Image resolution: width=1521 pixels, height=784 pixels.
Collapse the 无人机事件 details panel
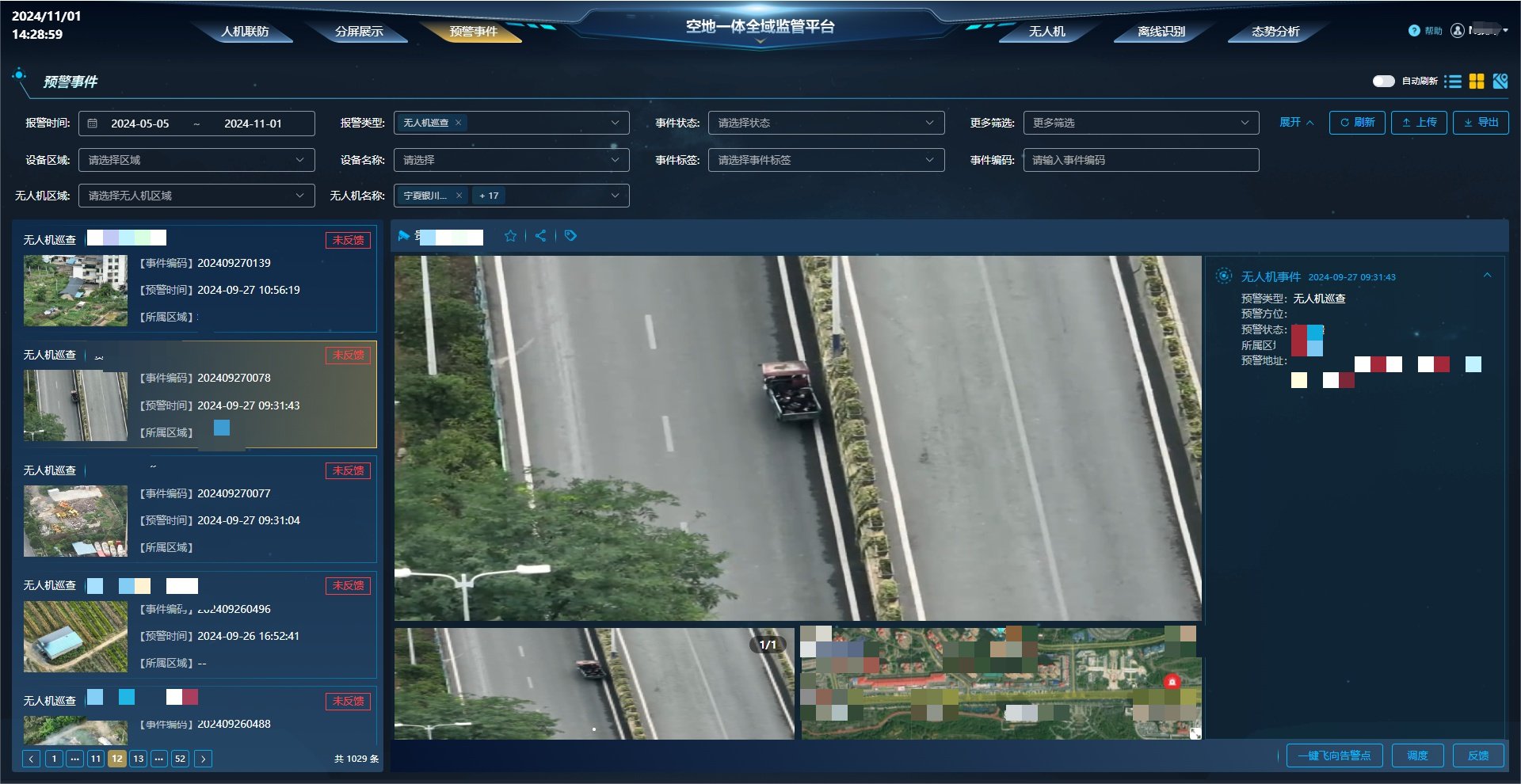coord(1487,276)
